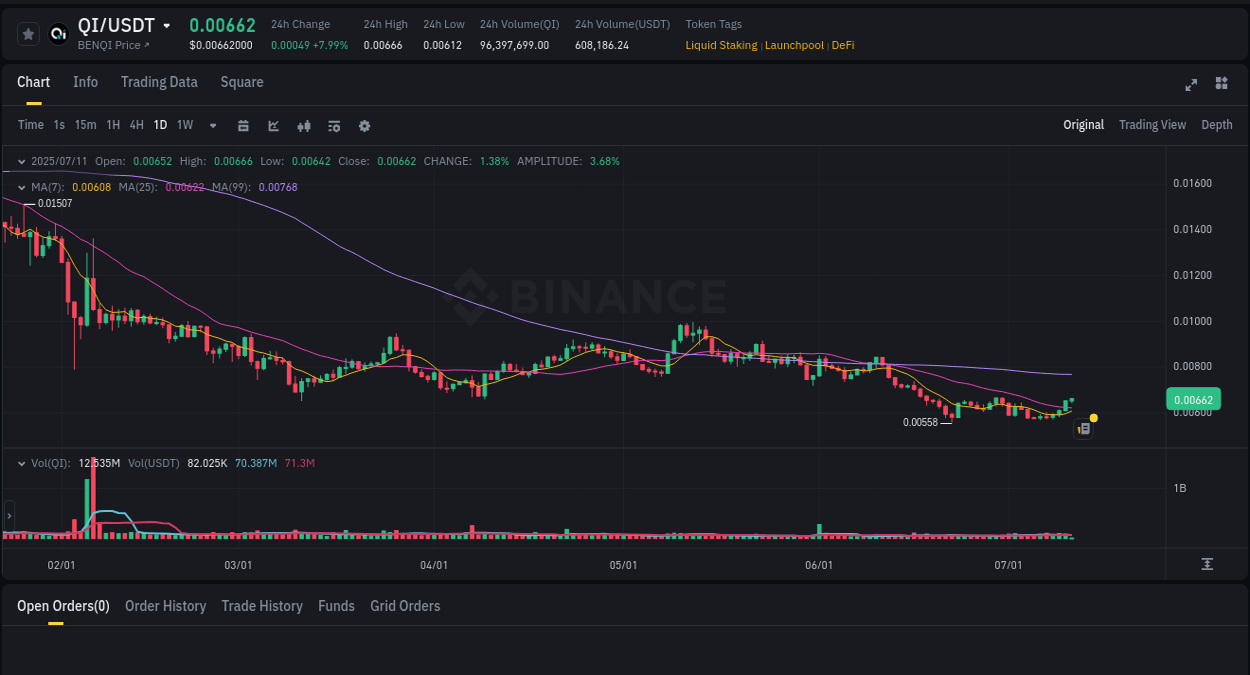
Task: Open the candlestick comparison icon
Action: [303, 125]
